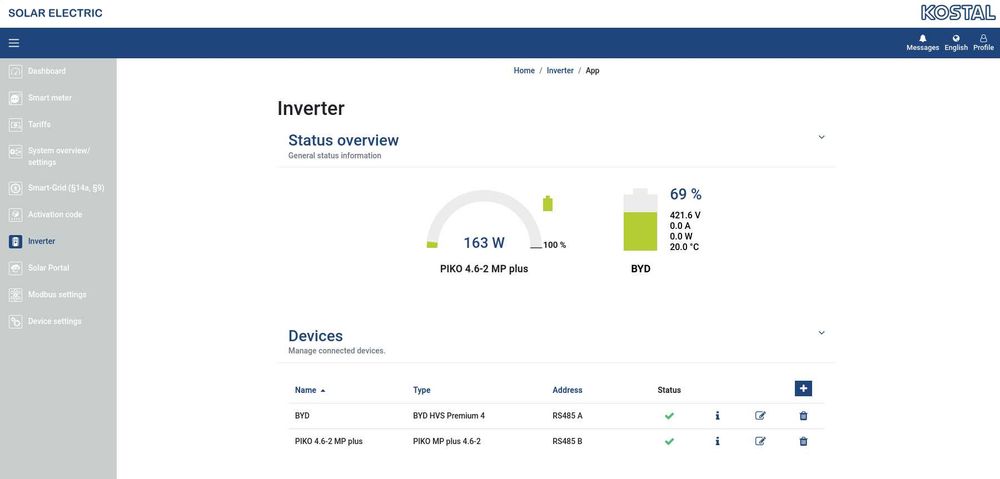The image size is (1000, 479).
Task: Click the Smart meter sidebar icon
Action: tap(15, 98)
